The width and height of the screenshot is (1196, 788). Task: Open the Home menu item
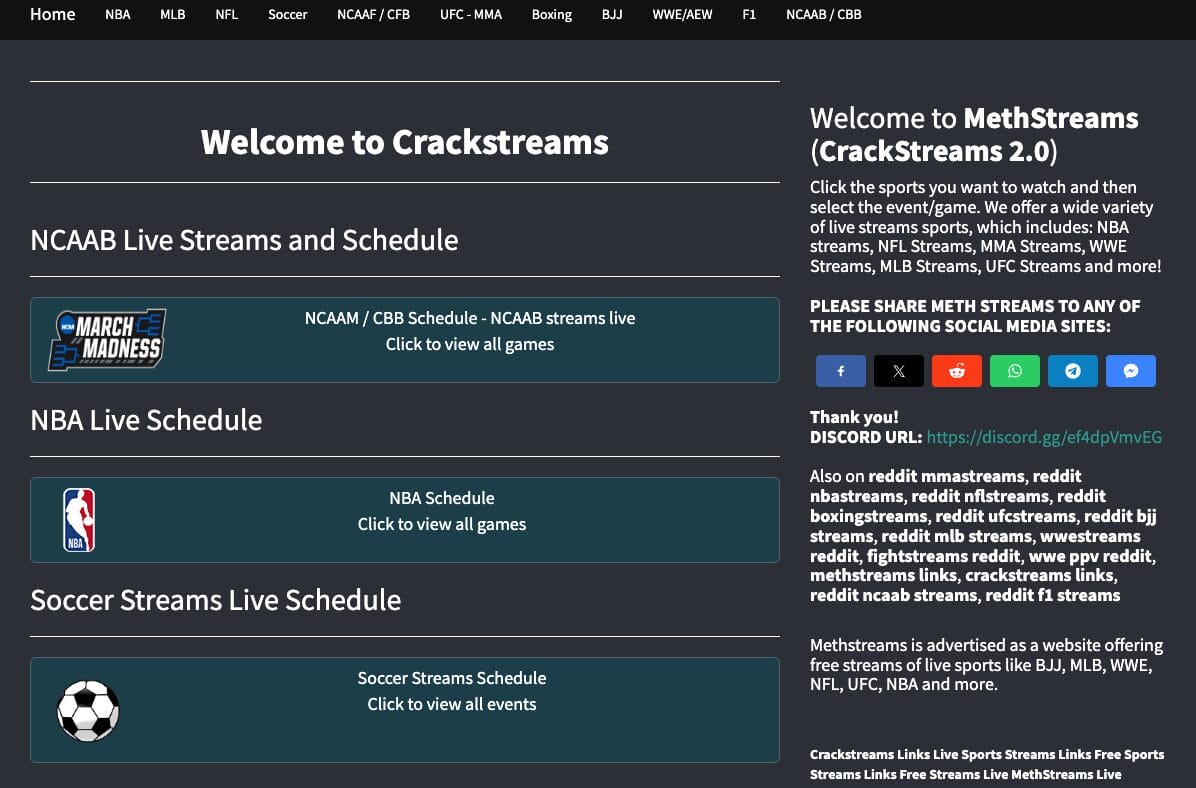tap(52, 14)
